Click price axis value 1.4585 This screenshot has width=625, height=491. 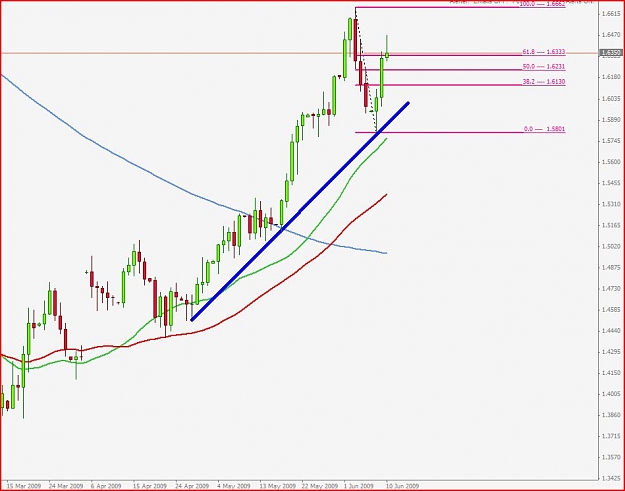611,310
